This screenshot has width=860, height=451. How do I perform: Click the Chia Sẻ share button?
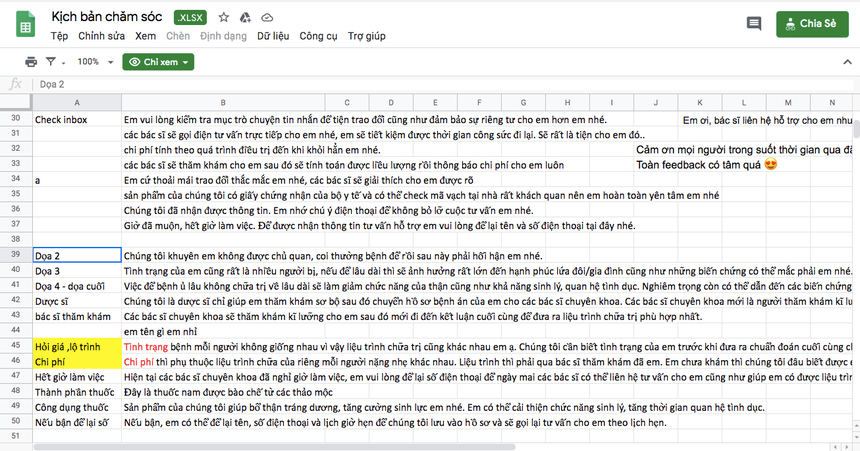(813, 24)
